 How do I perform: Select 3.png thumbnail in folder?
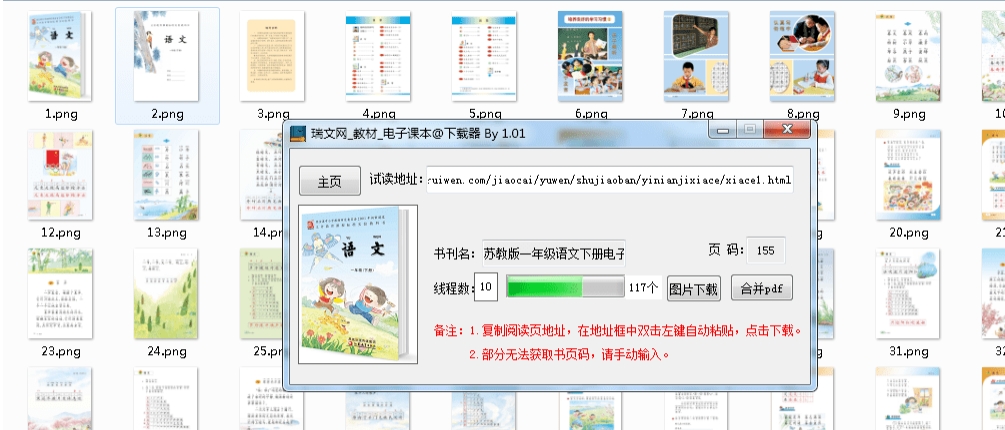click(272, 56)
